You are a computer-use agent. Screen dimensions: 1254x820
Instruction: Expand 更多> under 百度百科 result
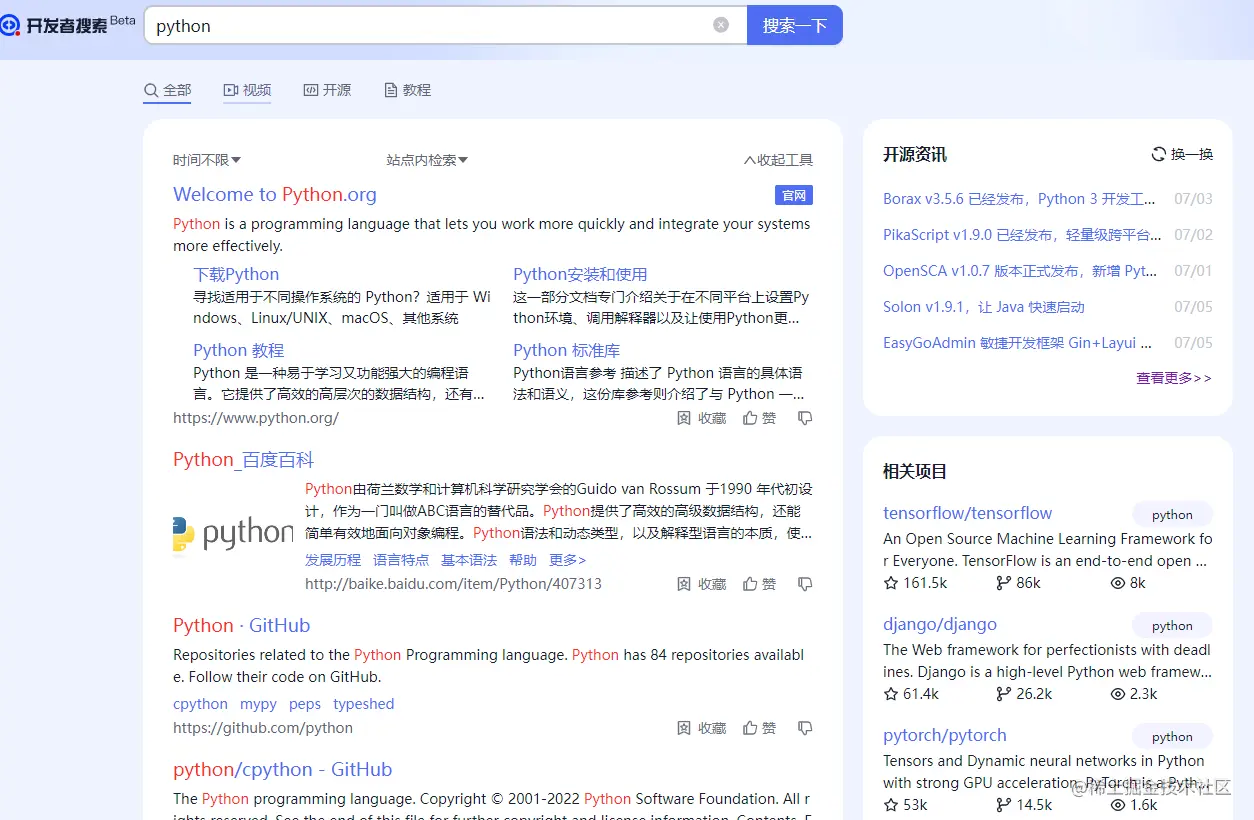568,560
